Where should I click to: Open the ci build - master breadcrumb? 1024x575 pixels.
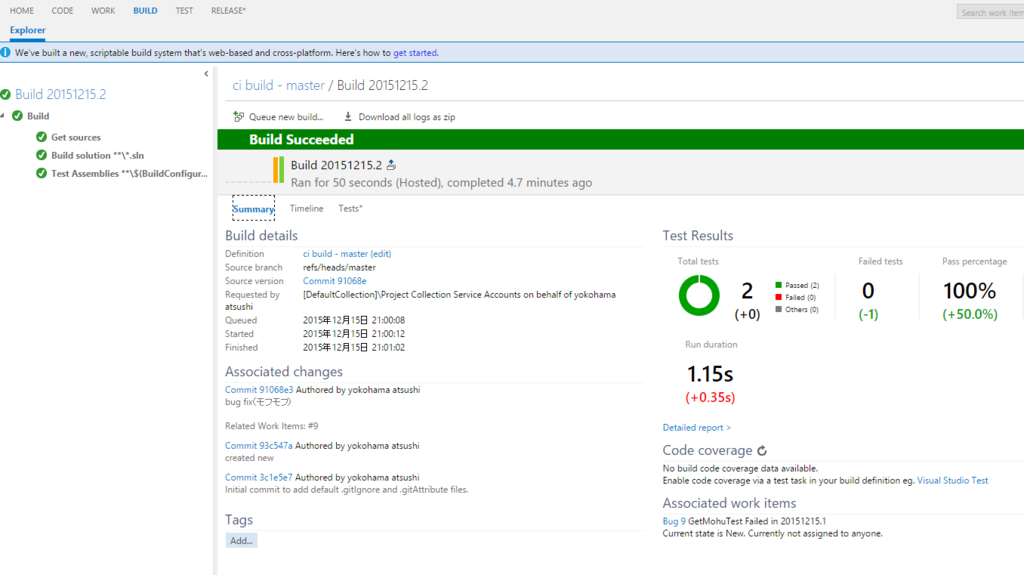point(278,86)
